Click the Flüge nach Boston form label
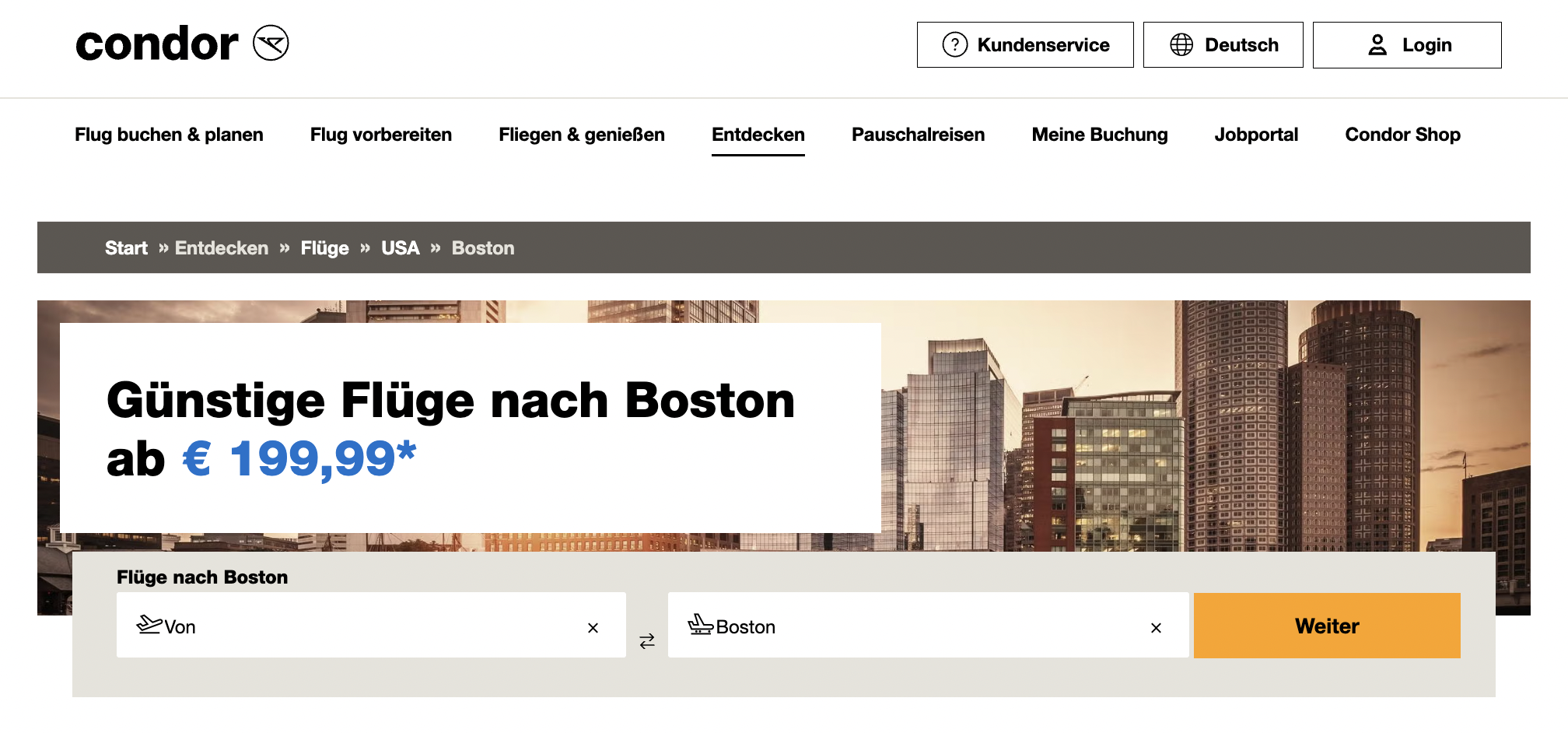This screenshot has width=1568, height=733. point(202,577)
